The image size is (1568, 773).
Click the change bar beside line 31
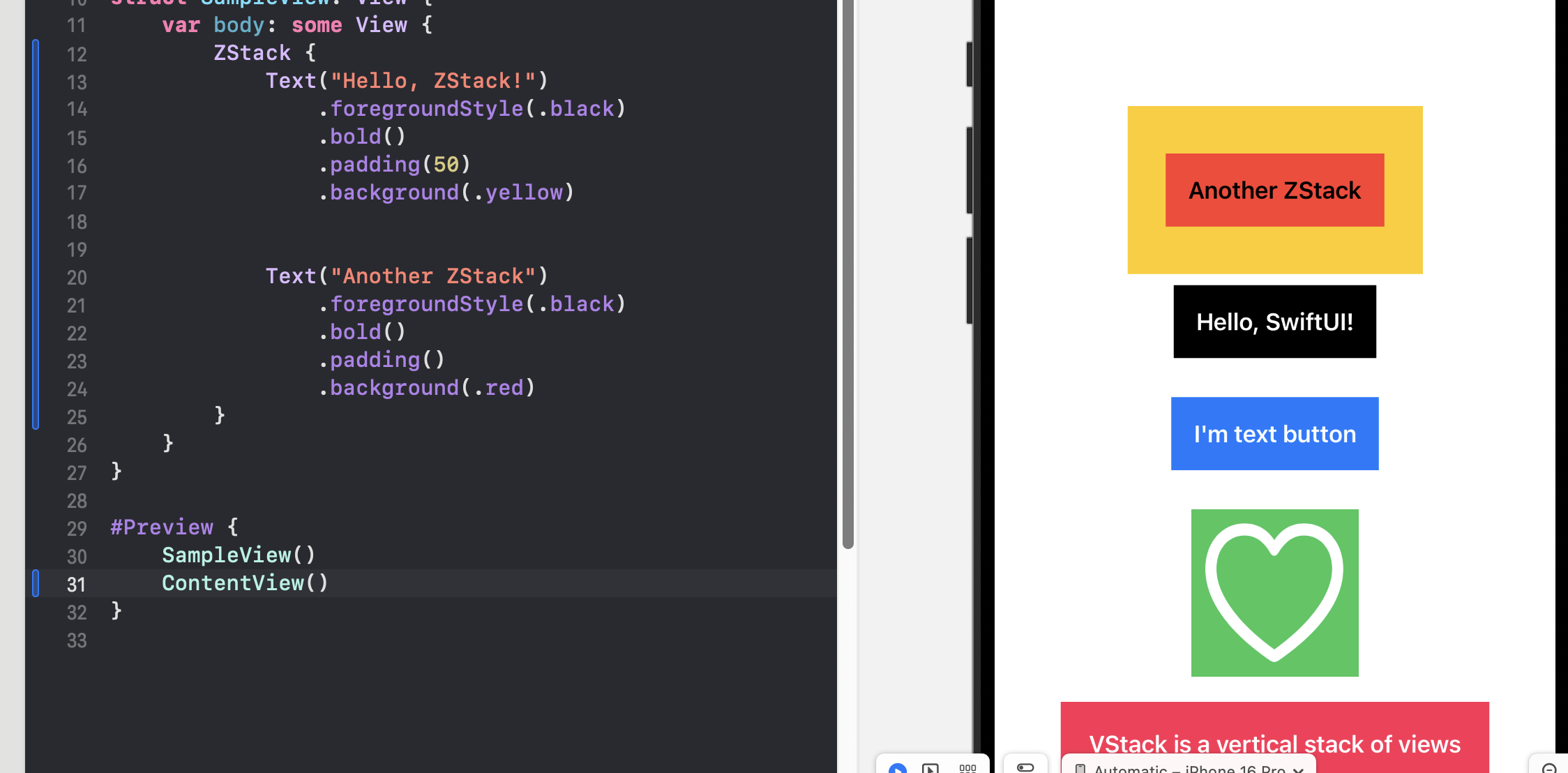pyautogui.click(x=36, y=583)
